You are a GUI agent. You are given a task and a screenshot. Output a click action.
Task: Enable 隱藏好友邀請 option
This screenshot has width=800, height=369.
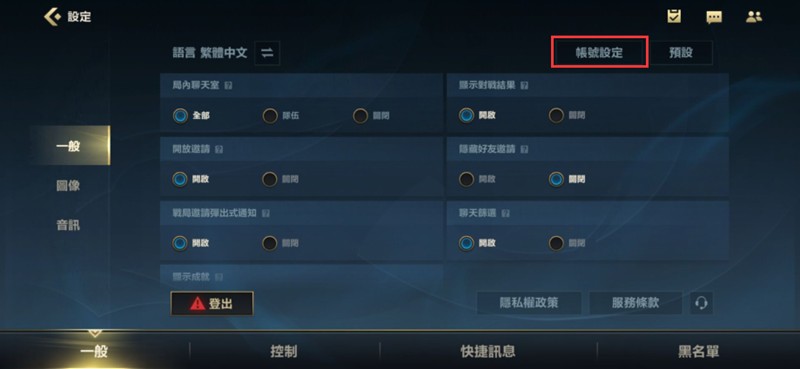(x=477, y=180)
